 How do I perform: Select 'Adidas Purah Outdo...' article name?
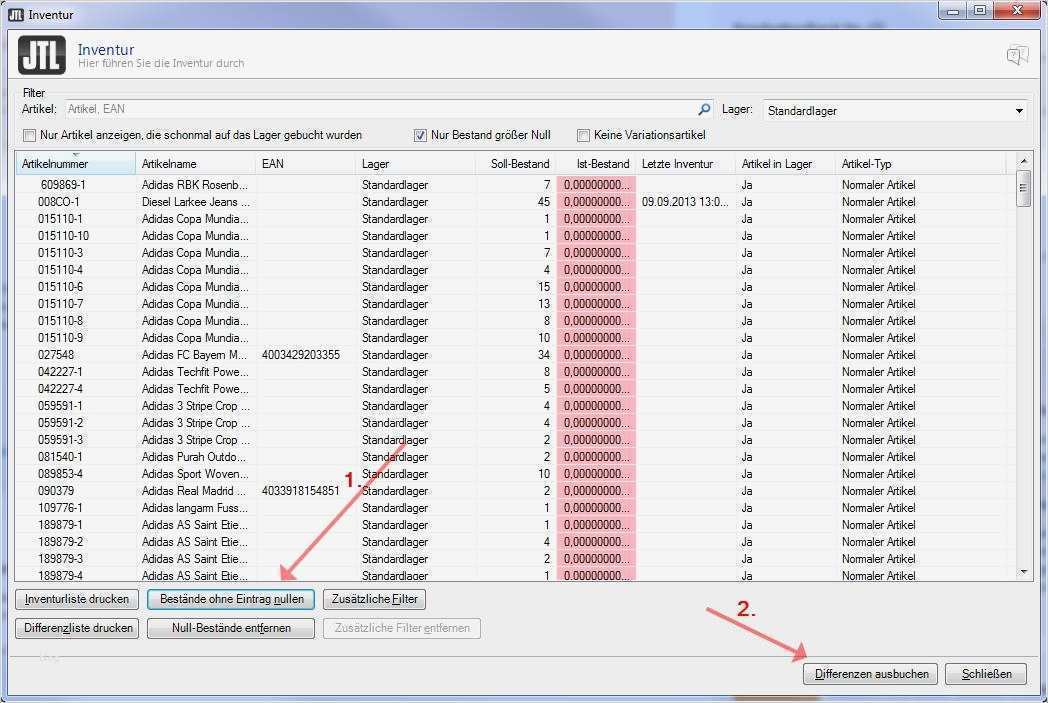point(194,457)
